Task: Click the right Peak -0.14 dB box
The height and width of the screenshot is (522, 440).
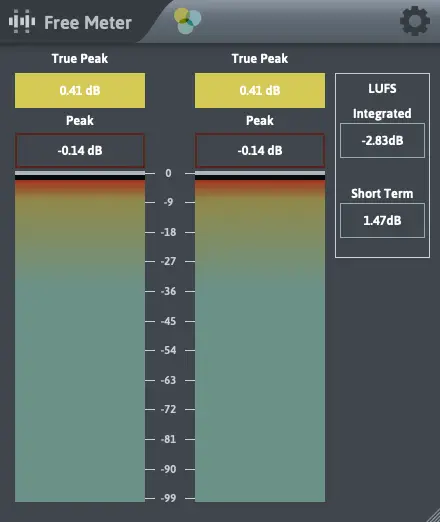Action: coord(260,151)
